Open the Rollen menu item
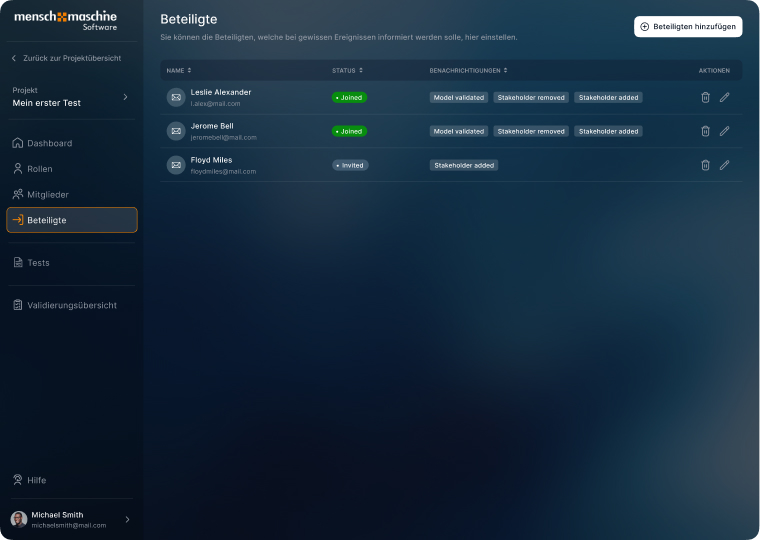Image resolution: width=760 pixels, height=540 pixels. (x=72, y=169)
